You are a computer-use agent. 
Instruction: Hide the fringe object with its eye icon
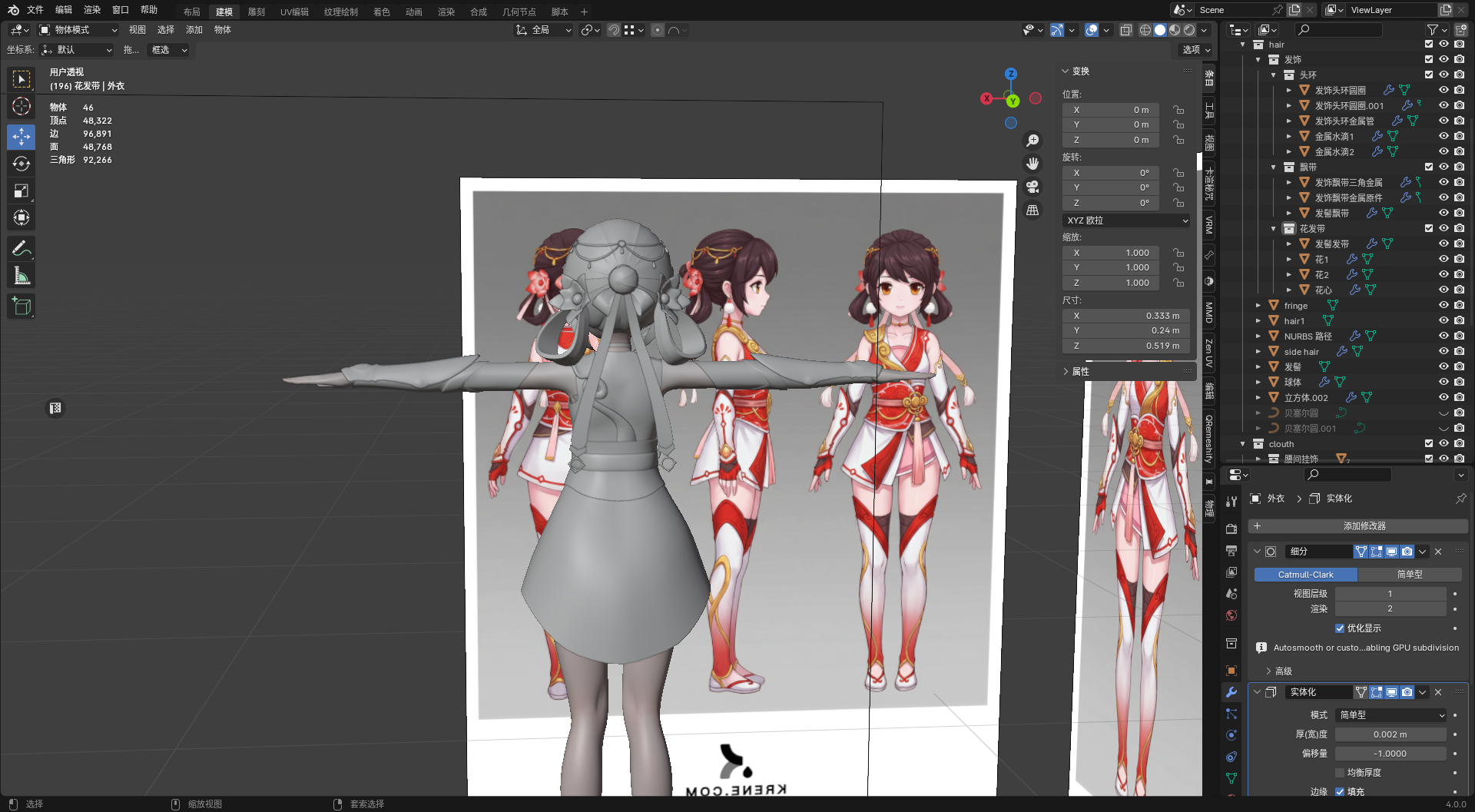coord(1444,305)
